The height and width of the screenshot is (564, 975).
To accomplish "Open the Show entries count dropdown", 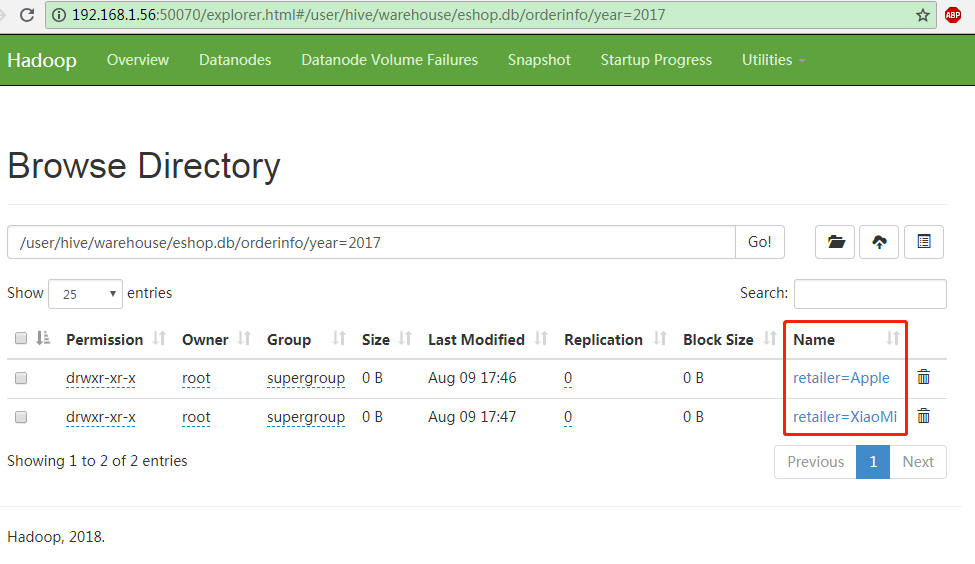I will point(85,294).
